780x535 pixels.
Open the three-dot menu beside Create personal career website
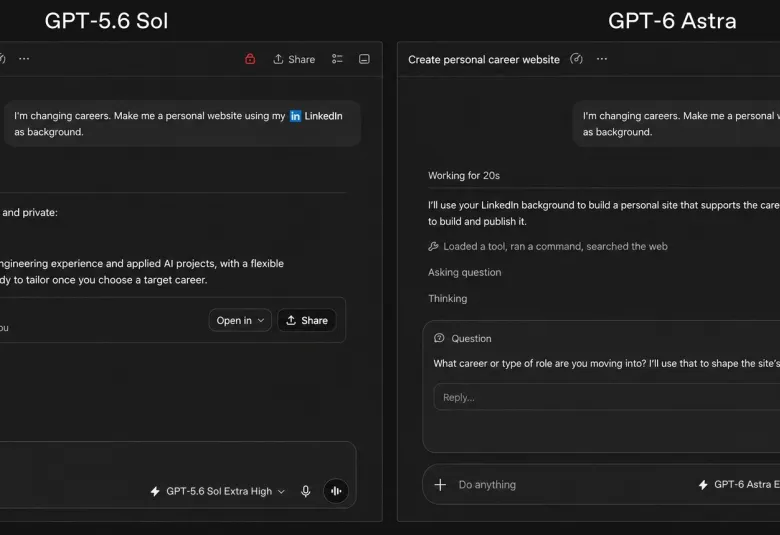602,59
